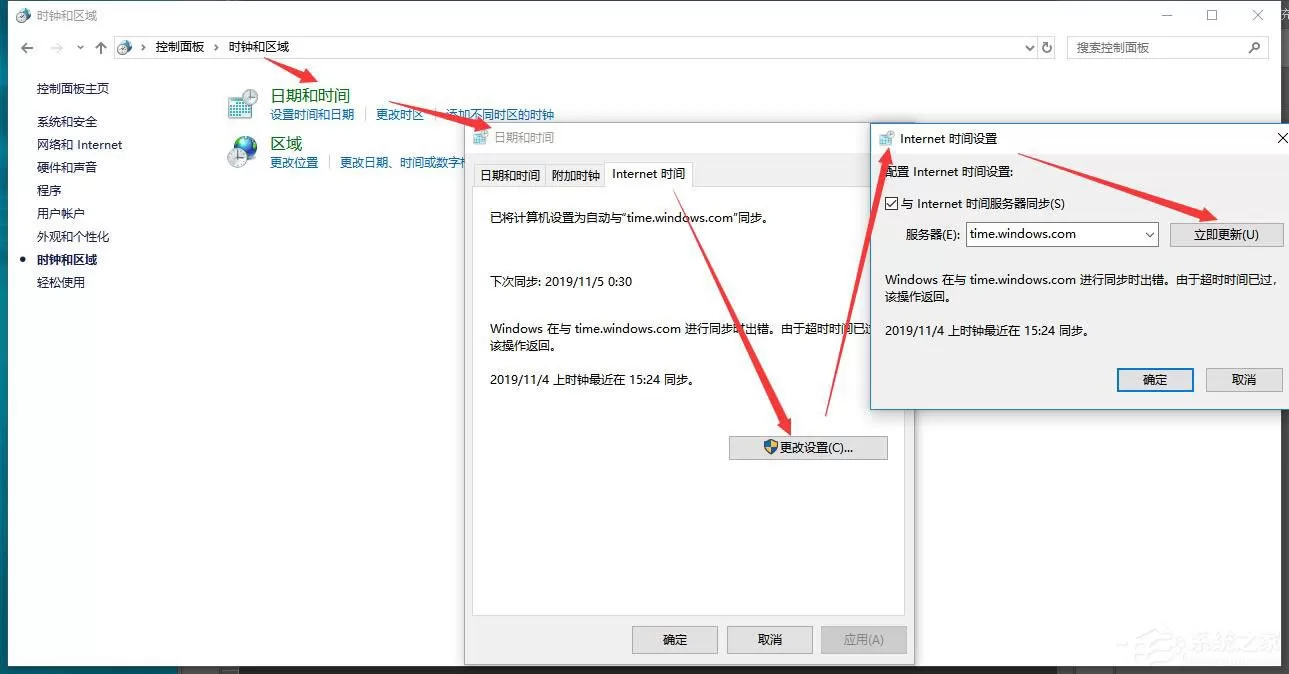Navigate up one level with up arrow
The height and width of the screenshot is (674, 1289).
(101, 47)
